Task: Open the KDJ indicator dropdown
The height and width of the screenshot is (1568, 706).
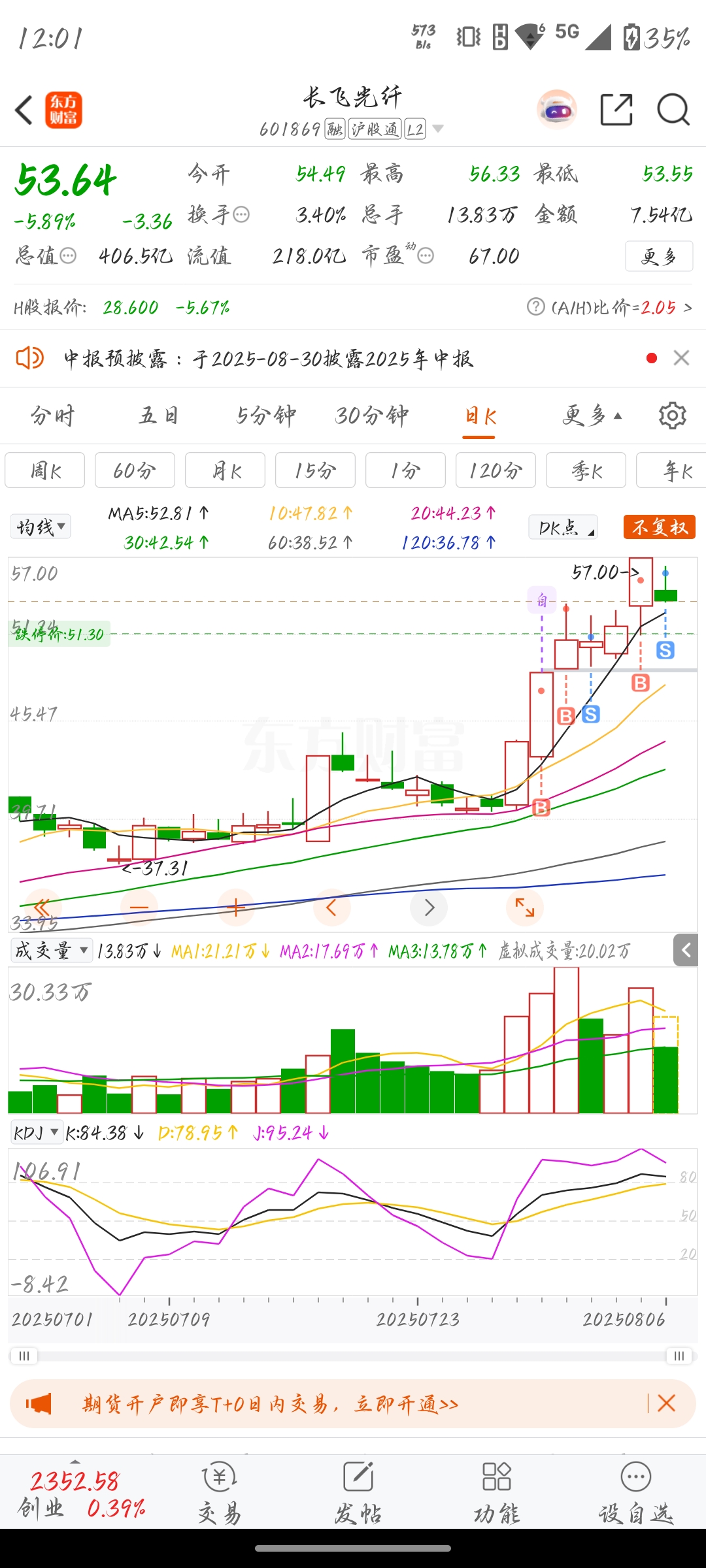Action: 37,1132
